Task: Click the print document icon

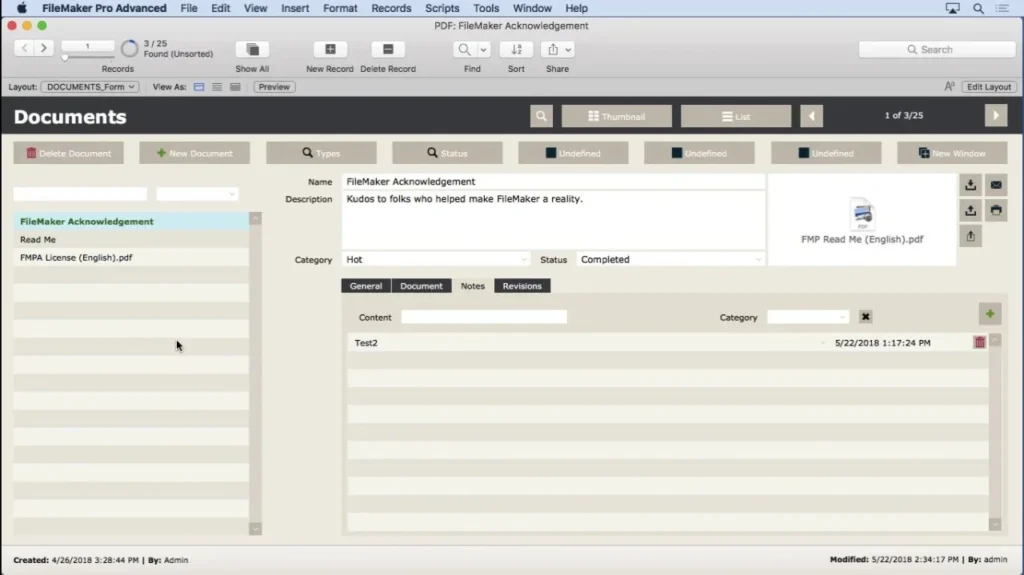Action: pos(996,210)
